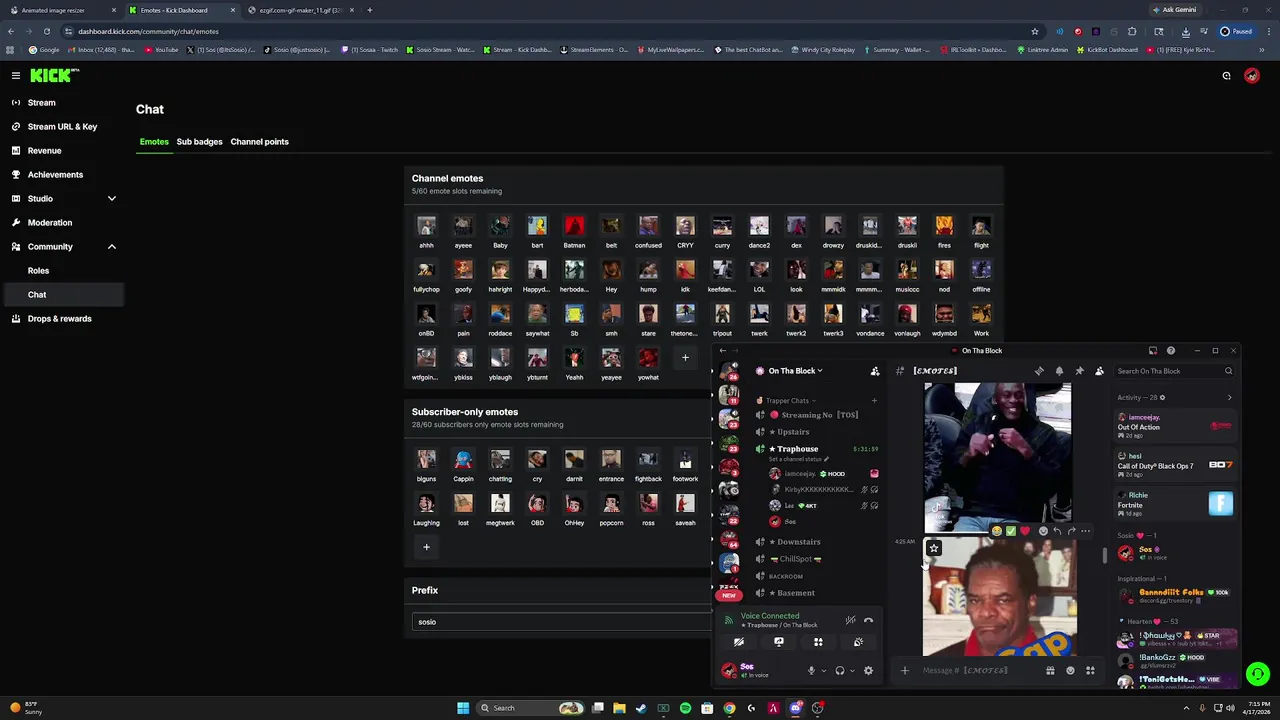This screenshot has height=720, width=1280.
Task: Mute microphone in Discord
Action: (811, 671)
